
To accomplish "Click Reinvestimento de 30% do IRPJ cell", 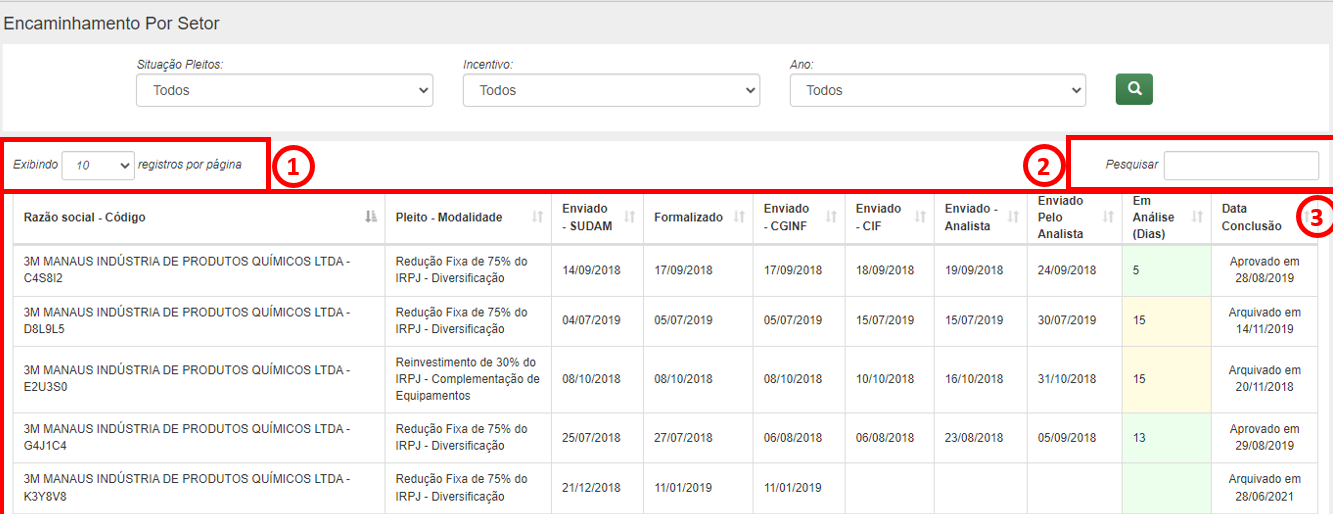I will point(467,379).
